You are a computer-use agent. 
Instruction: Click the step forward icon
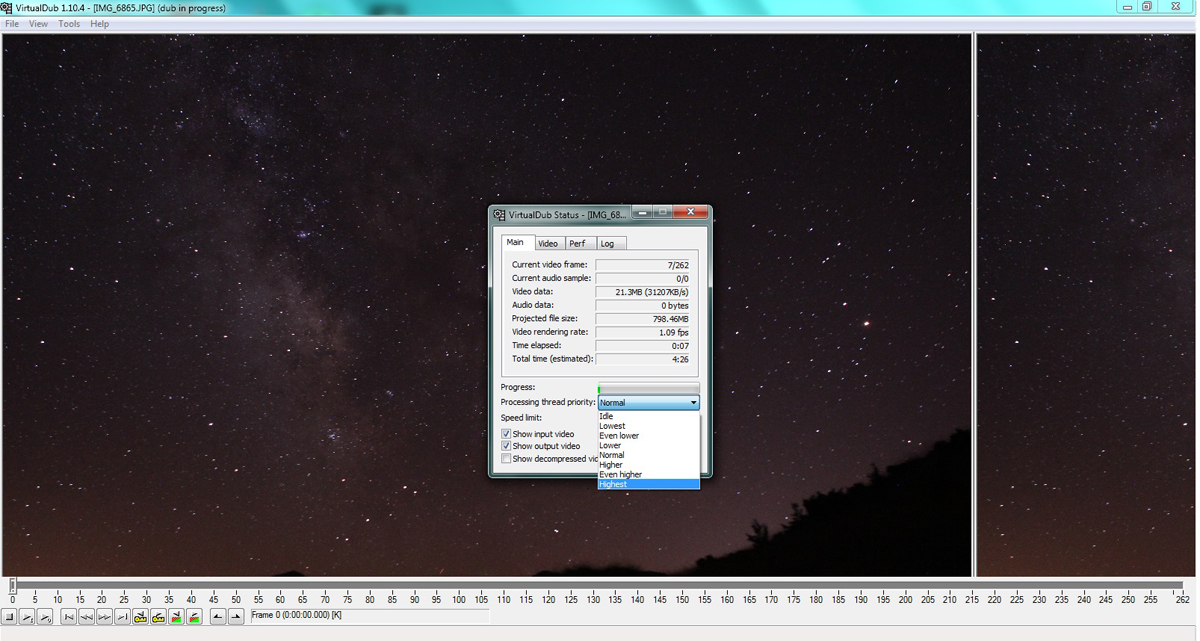[x=105, y=617]
